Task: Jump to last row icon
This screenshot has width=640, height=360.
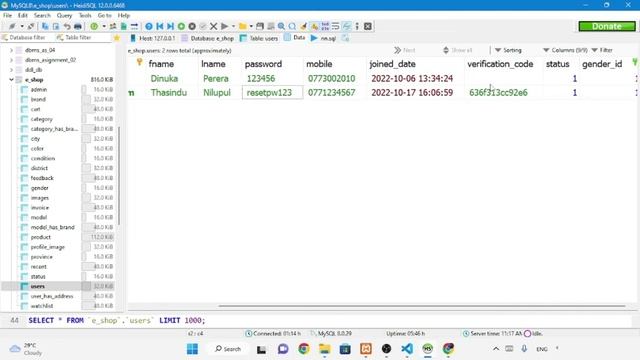Action: coord(171,27)
